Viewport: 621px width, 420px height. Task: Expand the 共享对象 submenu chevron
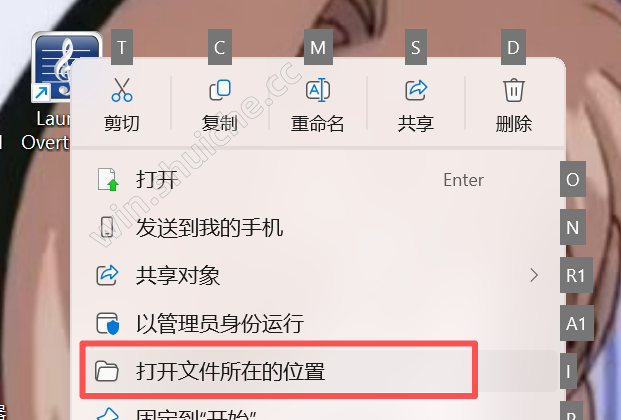coord(534,275)
